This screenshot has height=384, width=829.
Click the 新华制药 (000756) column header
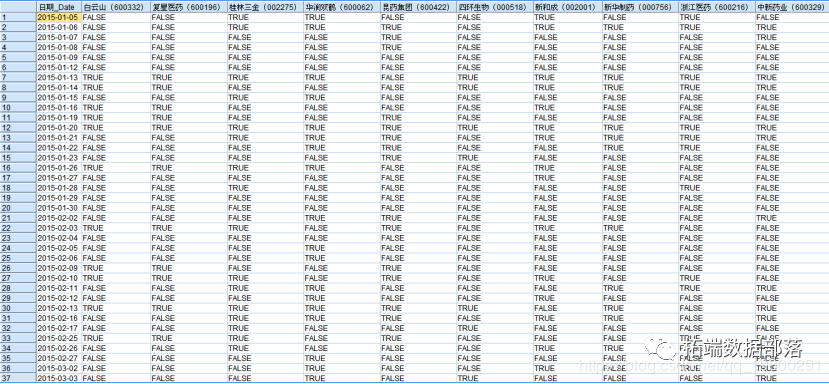(x=640, y=7)
